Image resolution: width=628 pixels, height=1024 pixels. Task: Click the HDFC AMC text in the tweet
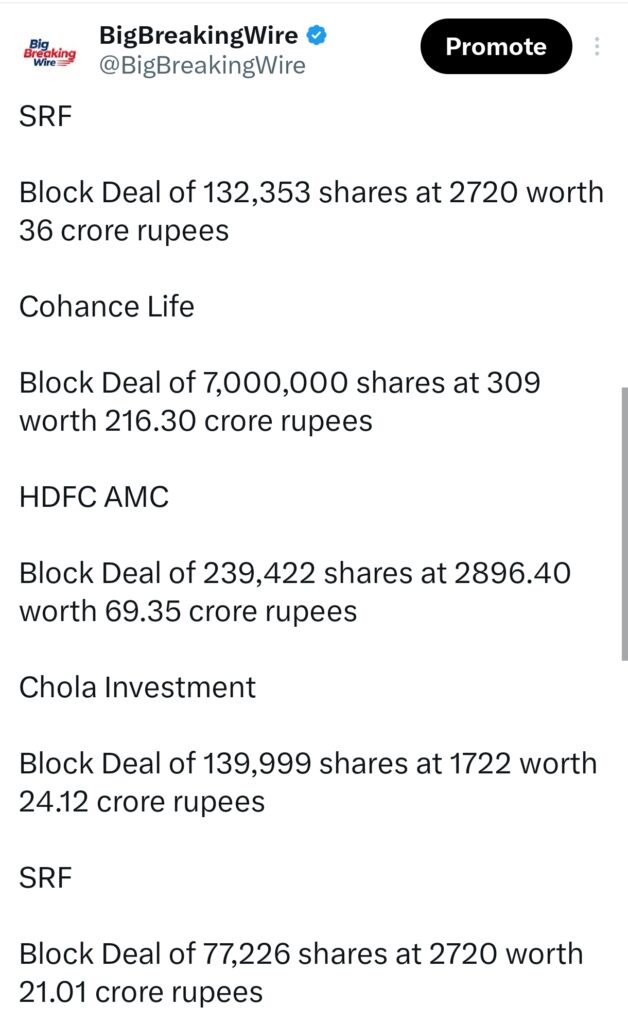pos(94,496)
